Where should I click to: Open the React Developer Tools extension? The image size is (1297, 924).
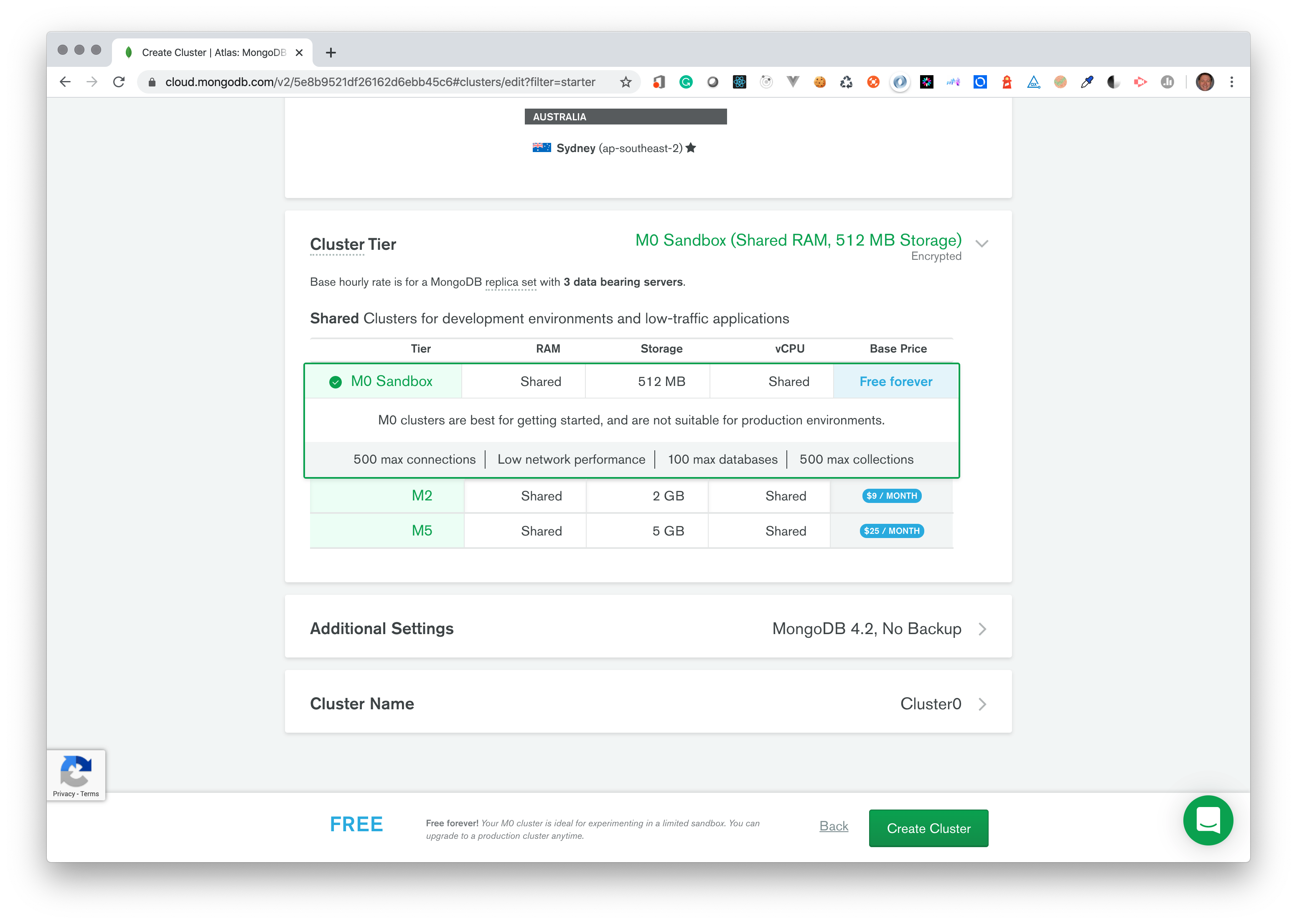click(x=739, y=82)
